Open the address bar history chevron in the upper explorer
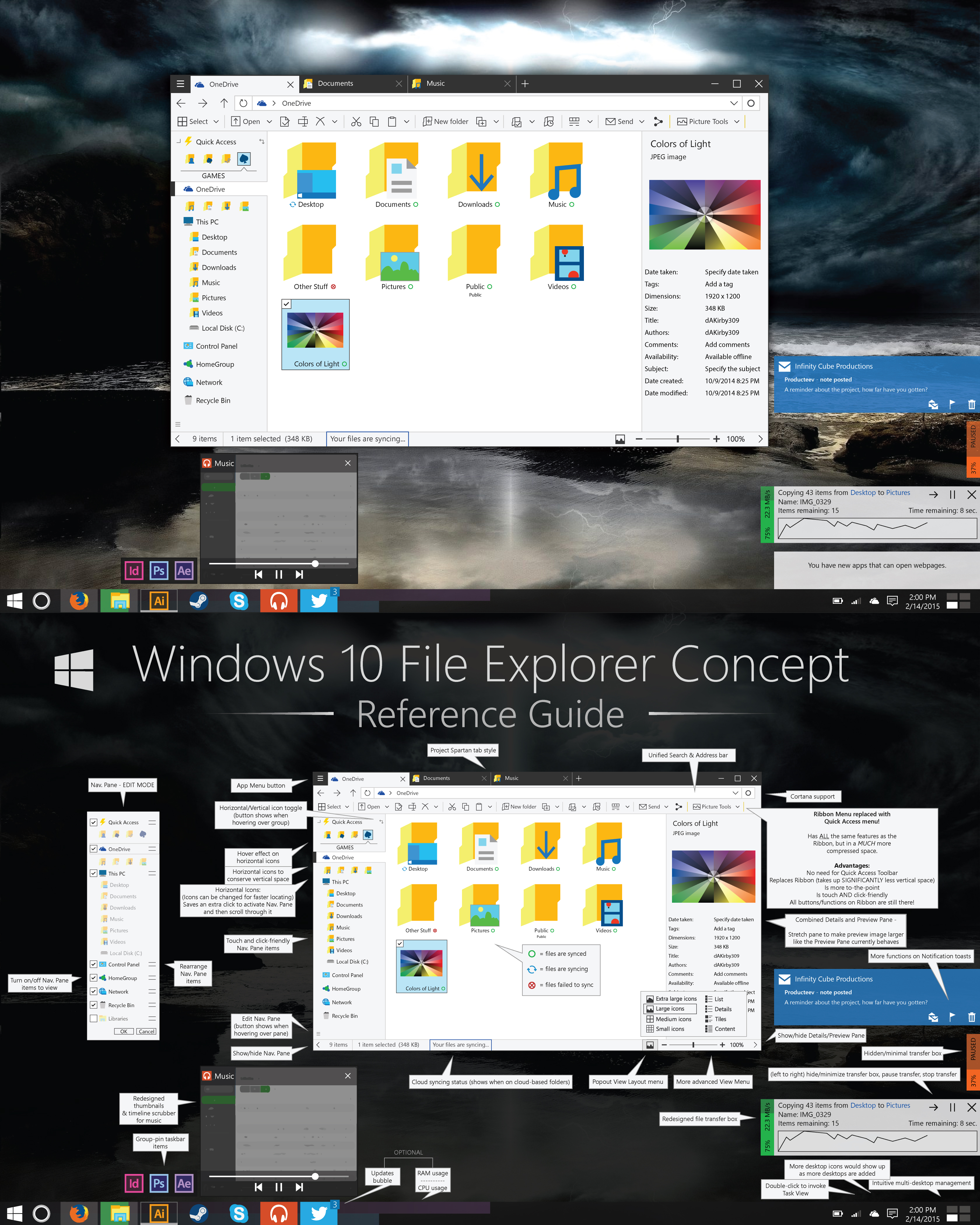Screen dimensions: 980x1225 [734, 103]
